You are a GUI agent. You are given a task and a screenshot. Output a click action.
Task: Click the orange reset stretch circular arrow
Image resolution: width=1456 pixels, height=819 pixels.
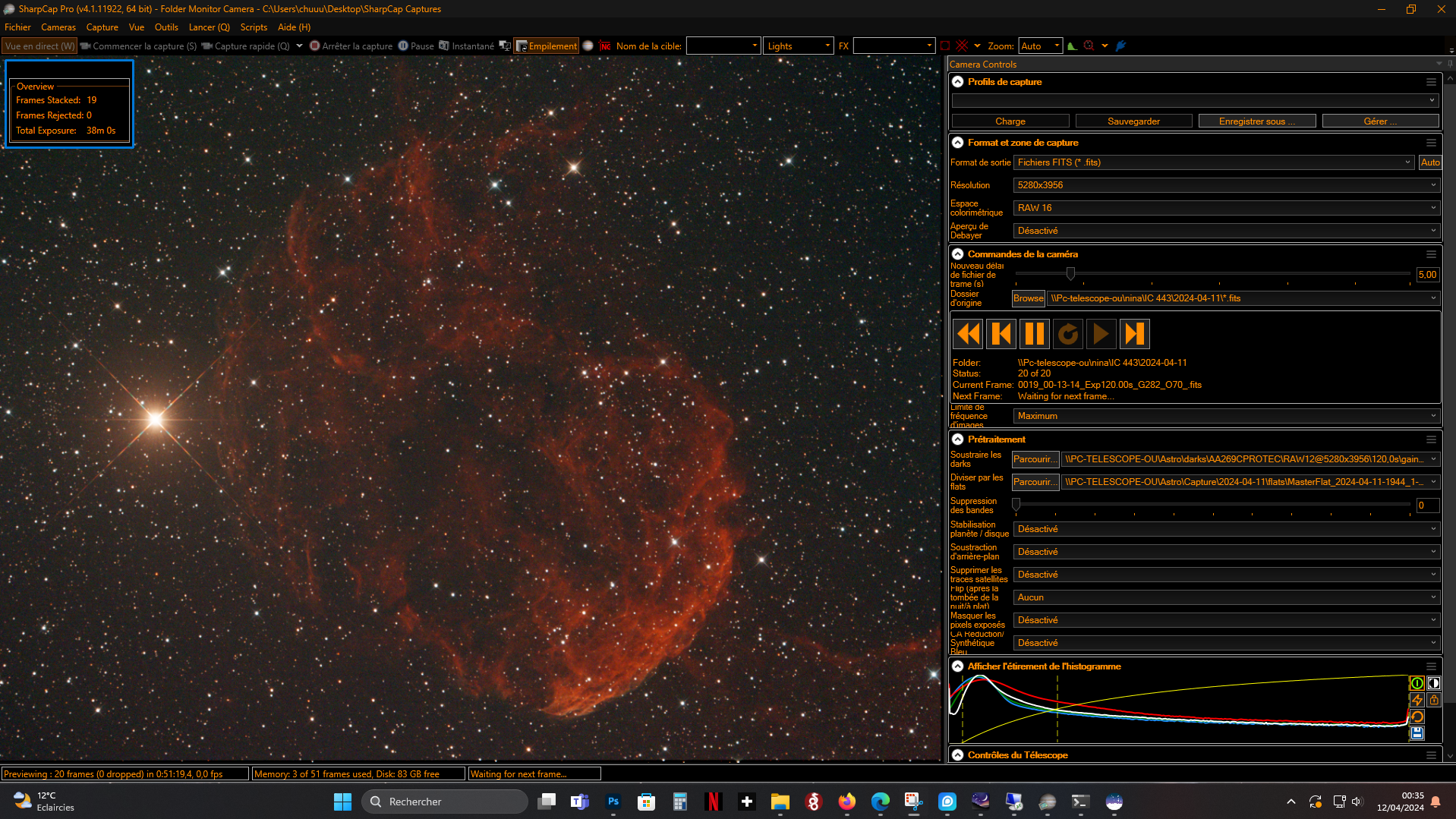(x=1417, y=717)
